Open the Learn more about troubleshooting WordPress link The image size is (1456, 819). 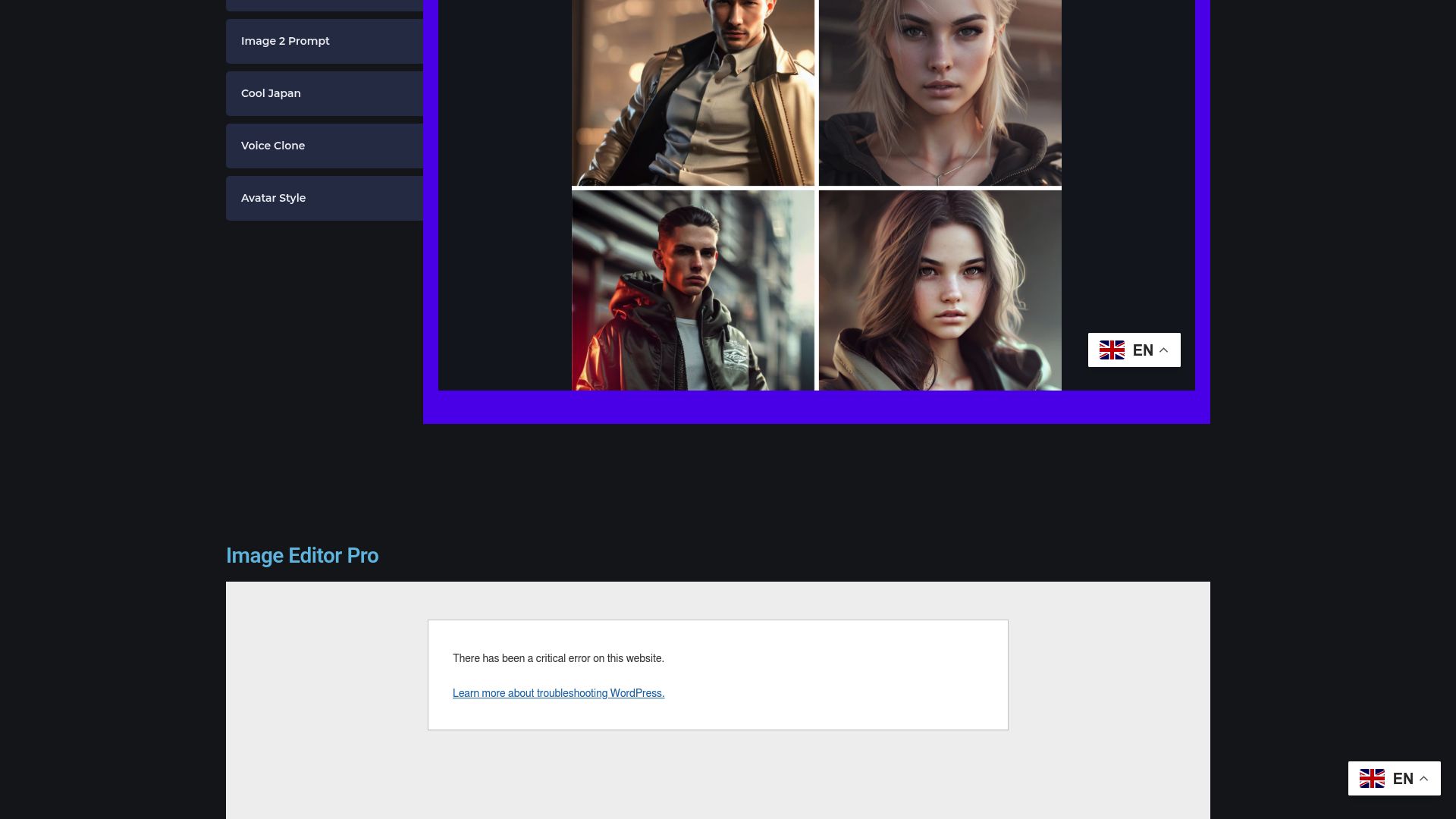[558, 692]
